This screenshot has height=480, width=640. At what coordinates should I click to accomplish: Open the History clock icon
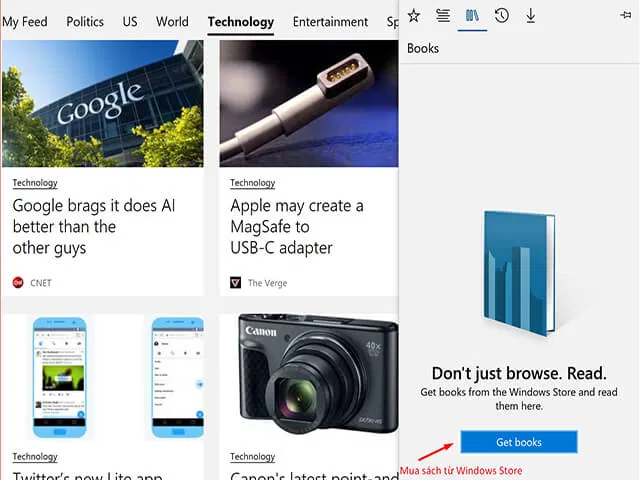[502, 16]
